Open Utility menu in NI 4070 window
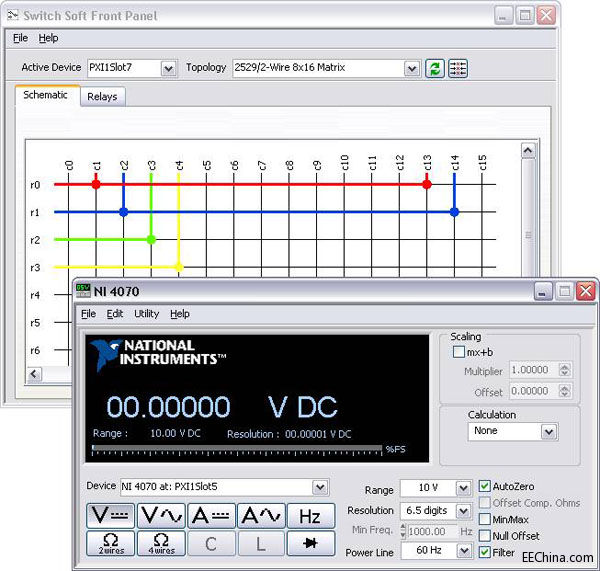The width and height of the screenshot is (600, 571). [x=146, y=314]
